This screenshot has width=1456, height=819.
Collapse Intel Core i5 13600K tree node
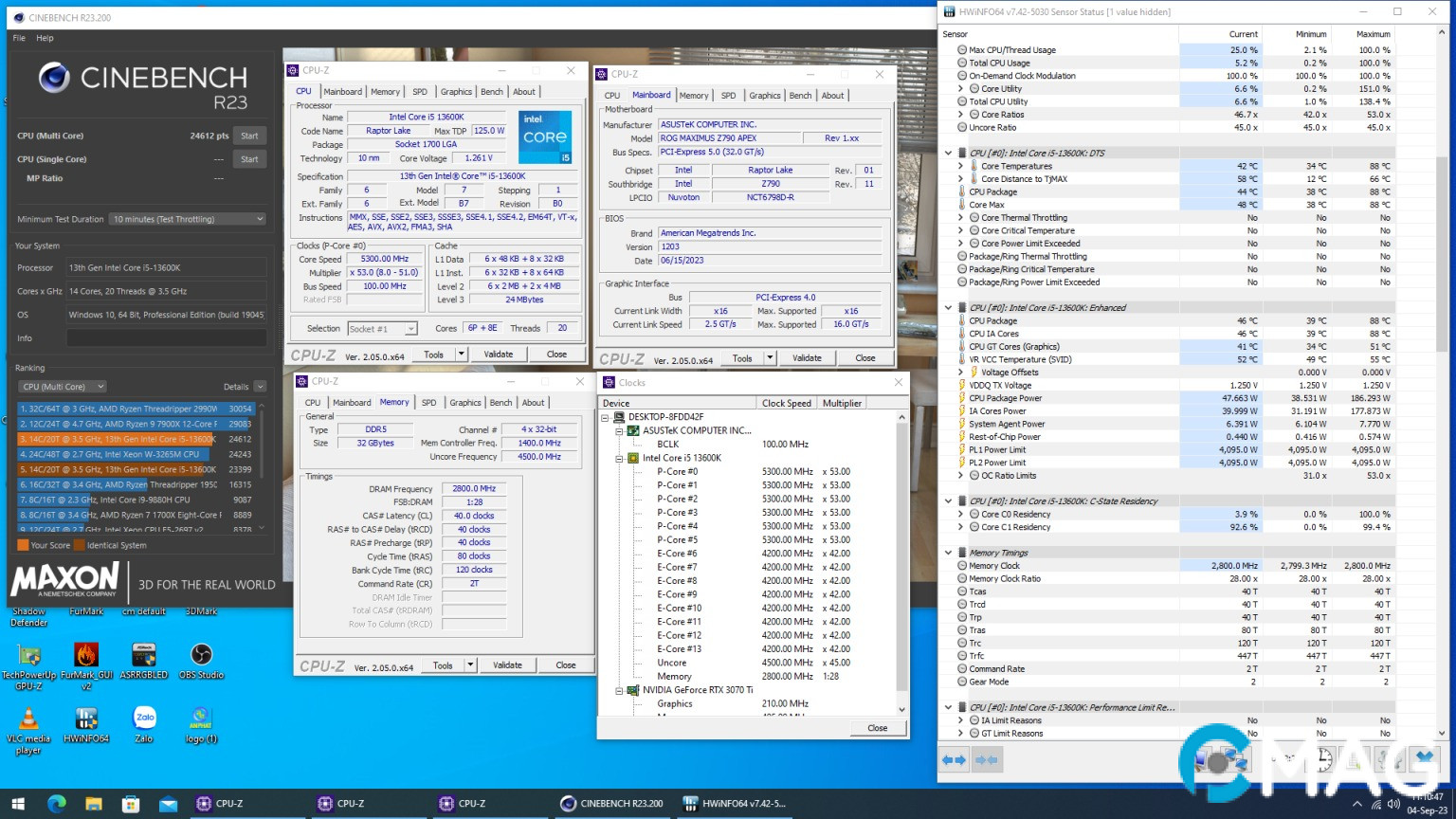click(620, 458)
